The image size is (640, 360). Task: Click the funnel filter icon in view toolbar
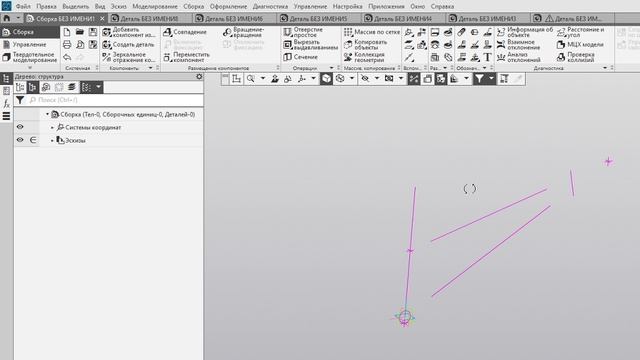pyautogui.click(x=479, y=79)
